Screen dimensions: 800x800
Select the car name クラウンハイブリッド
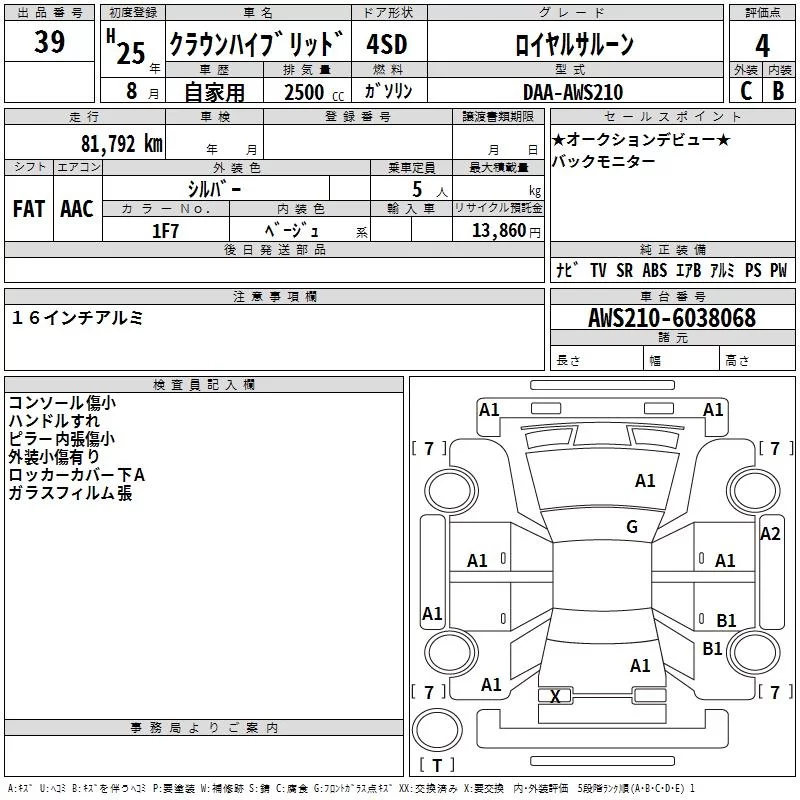257,43
